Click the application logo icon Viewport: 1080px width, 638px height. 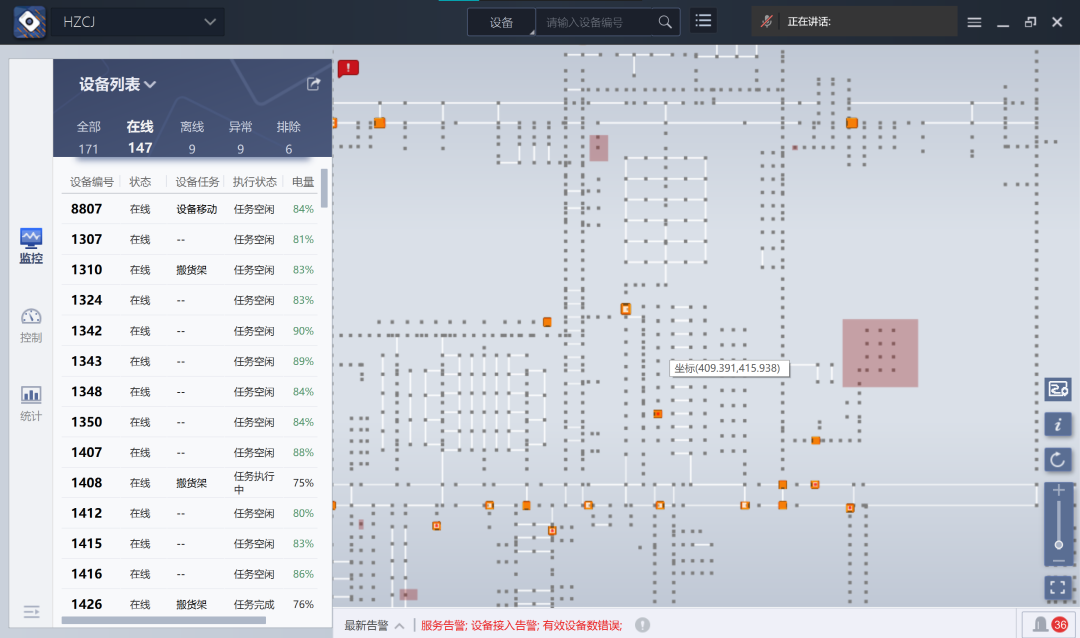[30, 22]
